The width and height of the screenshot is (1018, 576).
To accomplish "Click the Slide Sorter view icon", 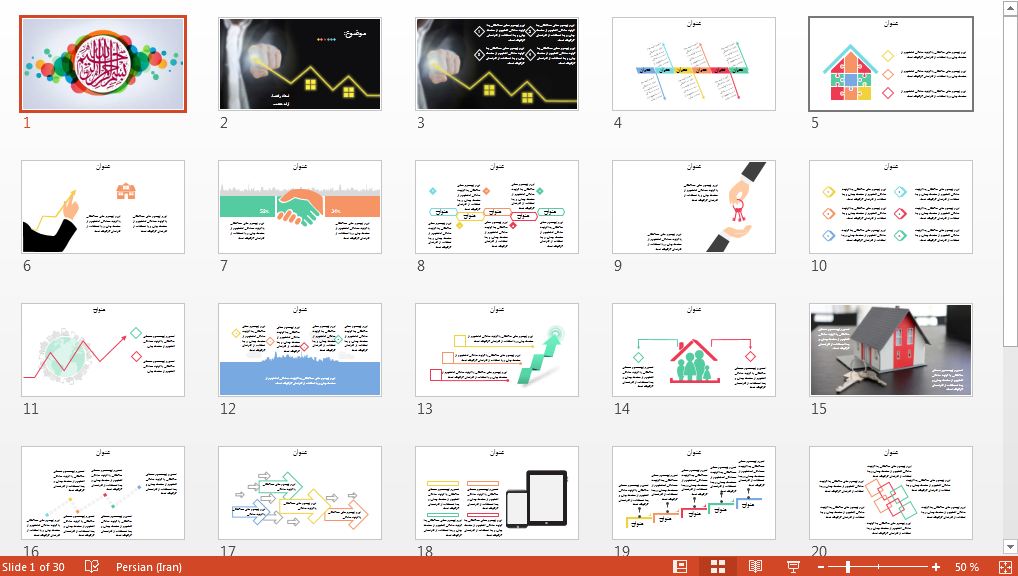I will coord(718,567).
